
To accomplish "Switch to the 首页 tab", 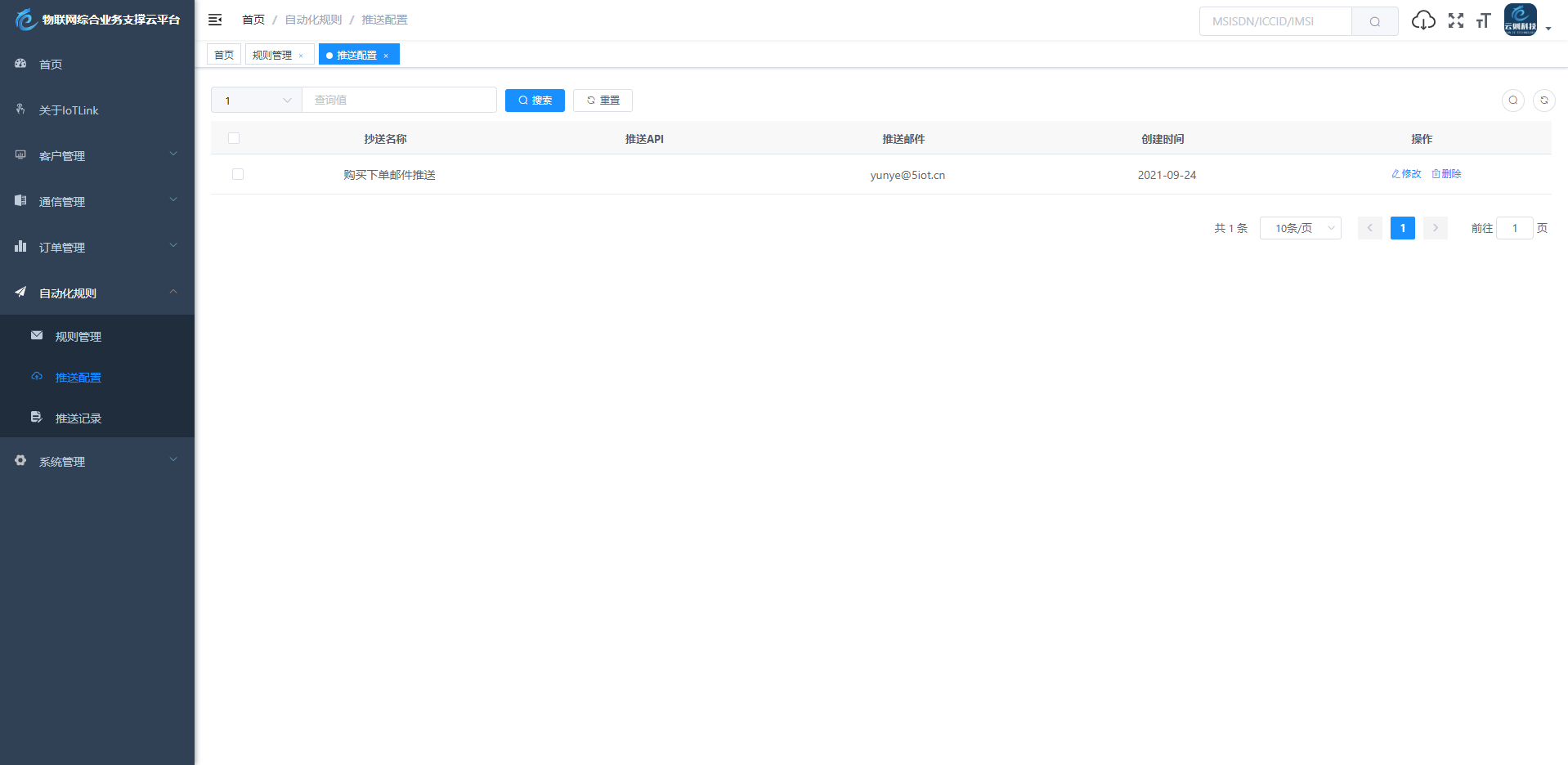I will (224, 55).
